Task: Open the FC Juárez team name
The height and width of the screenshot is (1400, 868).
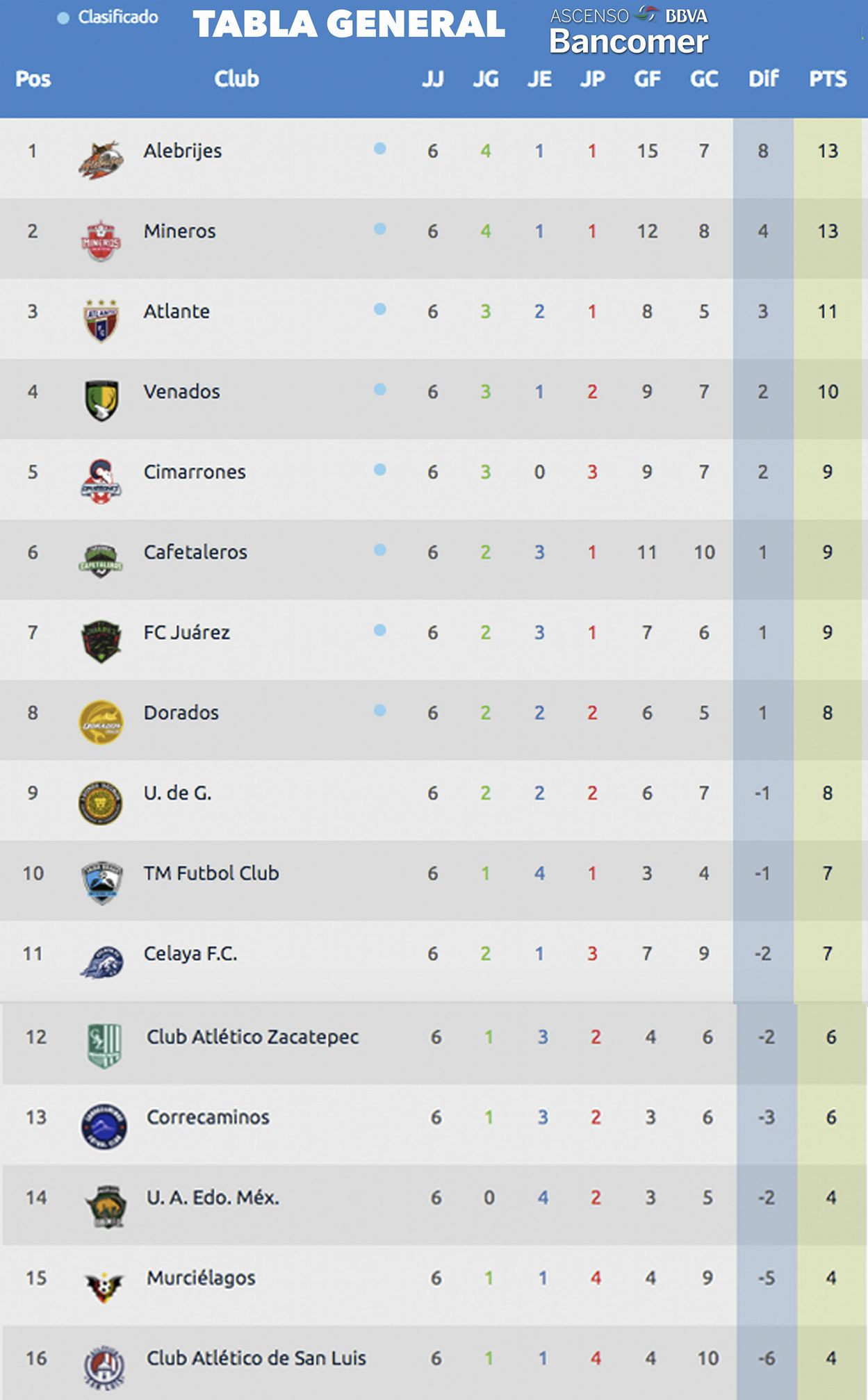Action: point(186,632)
